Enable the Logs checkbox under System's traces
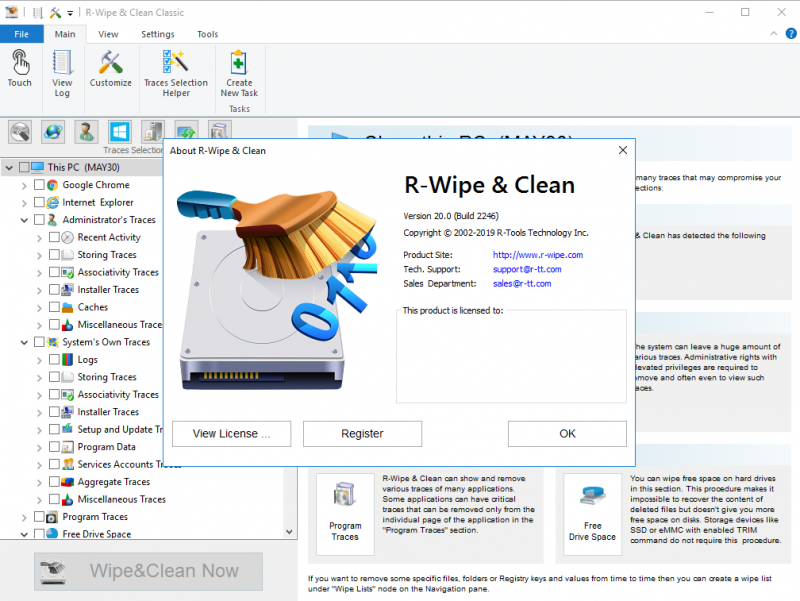The image size is (800, 601). tap(55, 360)
